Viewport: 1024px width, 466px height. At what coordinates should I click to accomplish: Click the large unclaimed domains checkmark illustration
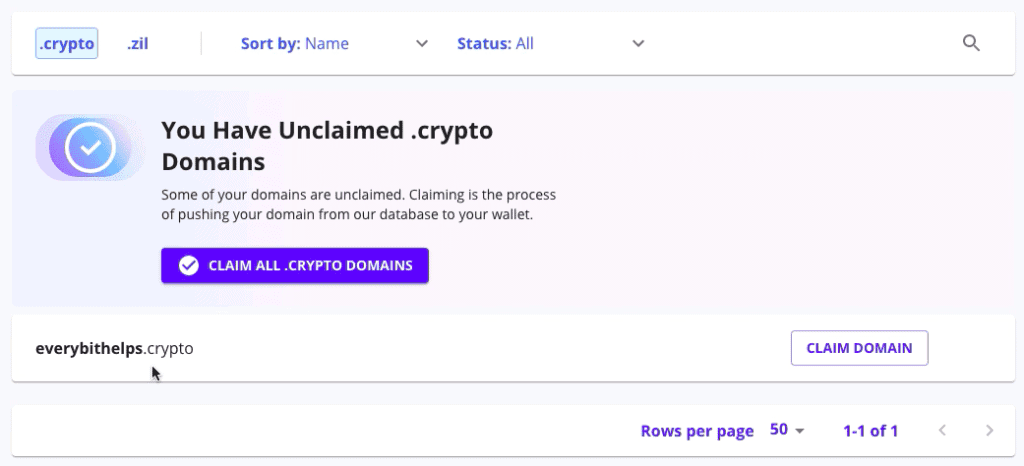click(x=90, y=148)
